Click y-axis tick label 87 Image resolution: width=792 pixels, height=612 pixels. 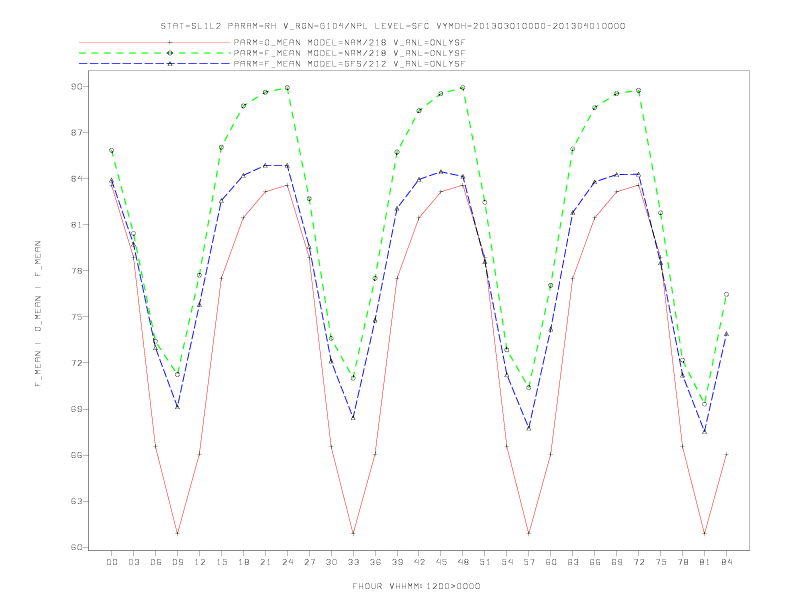click(x=77, y=133)
